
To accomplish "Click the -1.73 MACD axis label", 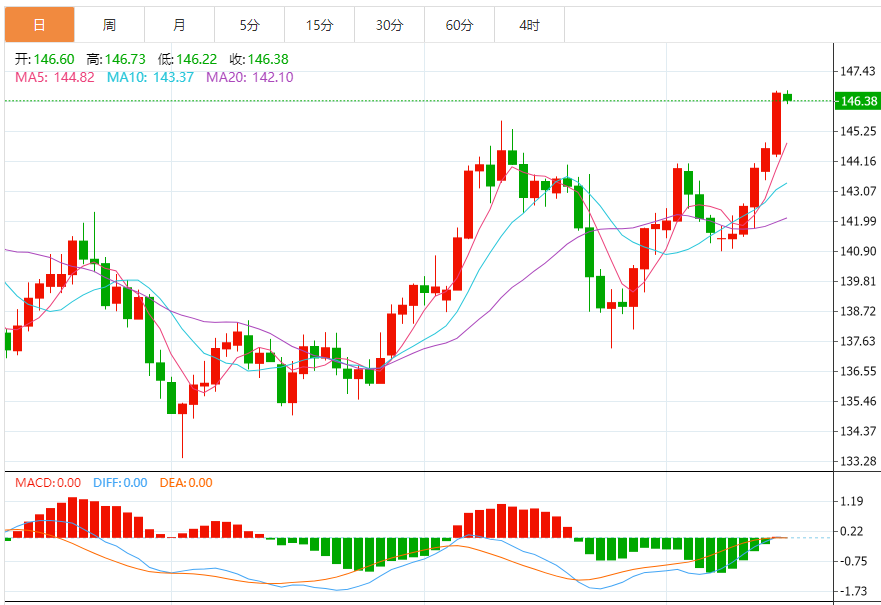I will pos(852,592).
